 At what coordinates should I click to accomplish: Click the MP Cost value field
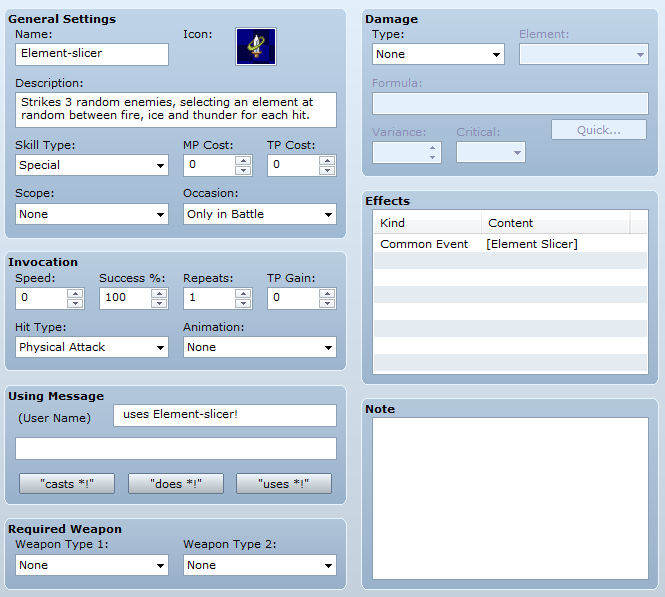tap(210, 165)
